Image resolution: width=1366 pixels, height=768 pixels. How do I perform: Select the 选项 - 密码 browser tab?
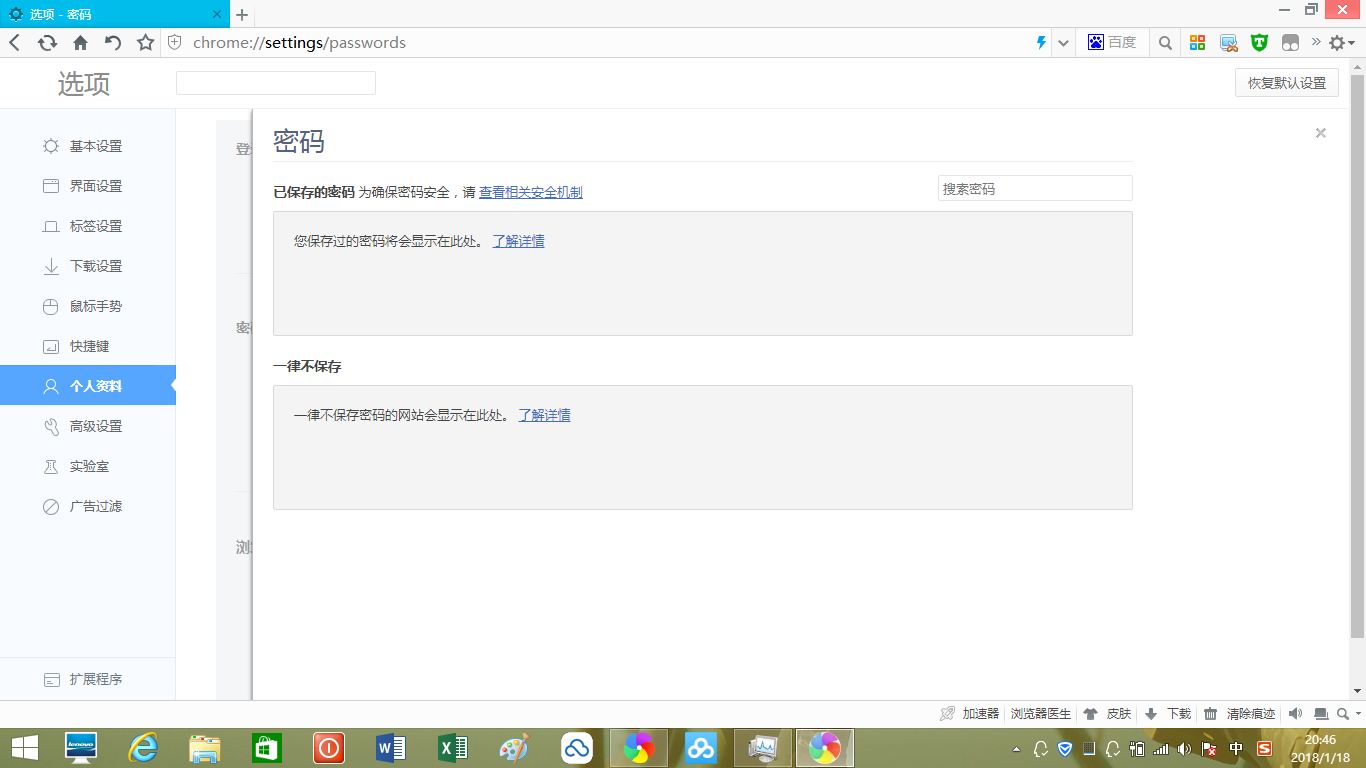tap(113, 14)
